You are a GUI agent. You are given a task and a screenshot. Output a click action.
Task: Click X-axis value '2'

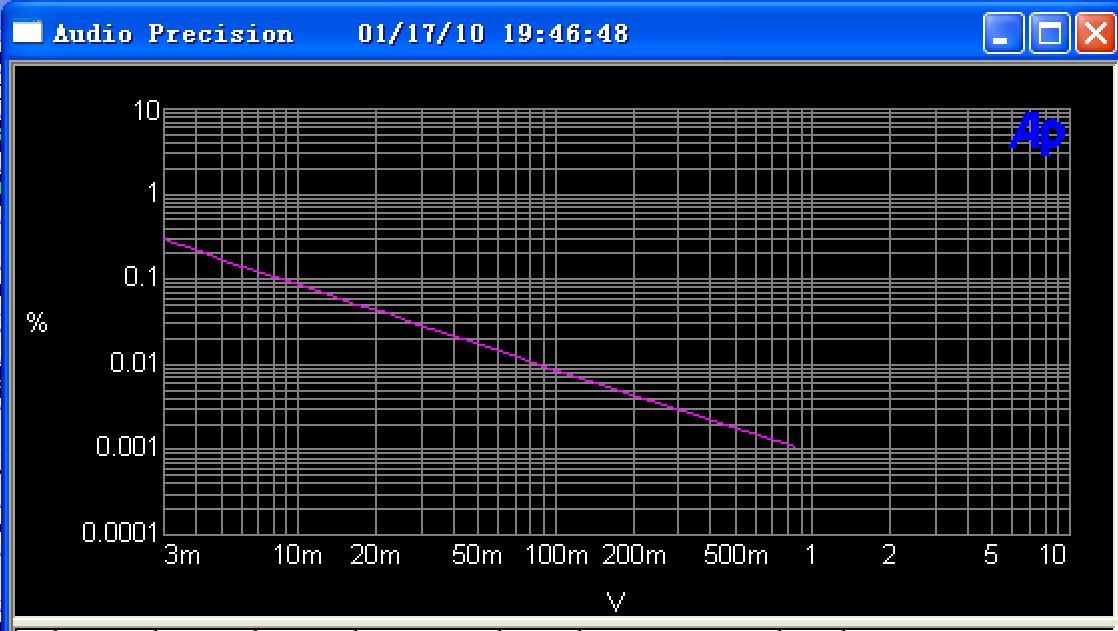[x=888, y=555]
